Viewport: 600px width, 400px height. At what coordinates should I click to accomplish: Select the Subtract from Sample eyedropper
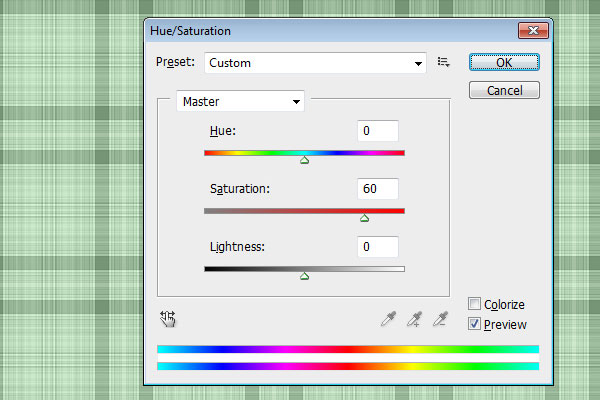point(439,319)
